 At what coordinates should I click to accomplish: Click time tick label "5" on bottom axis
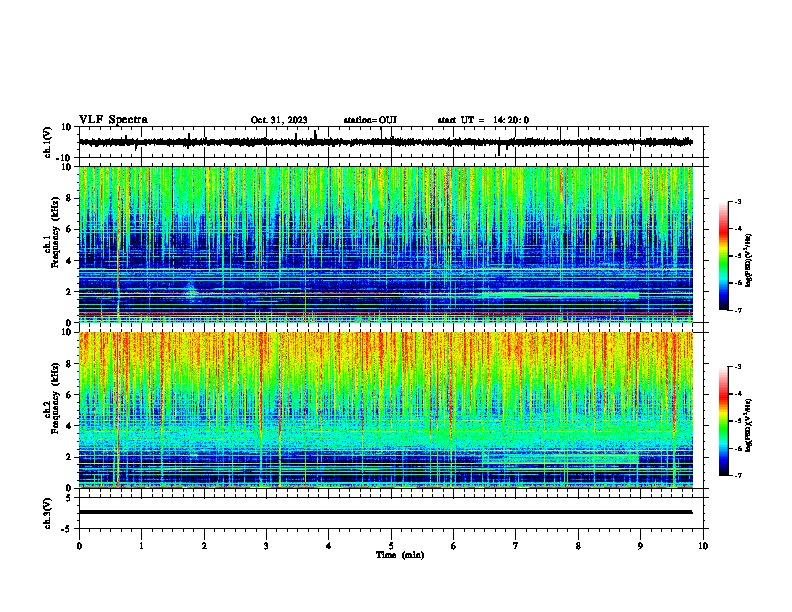tap(391, 546)
